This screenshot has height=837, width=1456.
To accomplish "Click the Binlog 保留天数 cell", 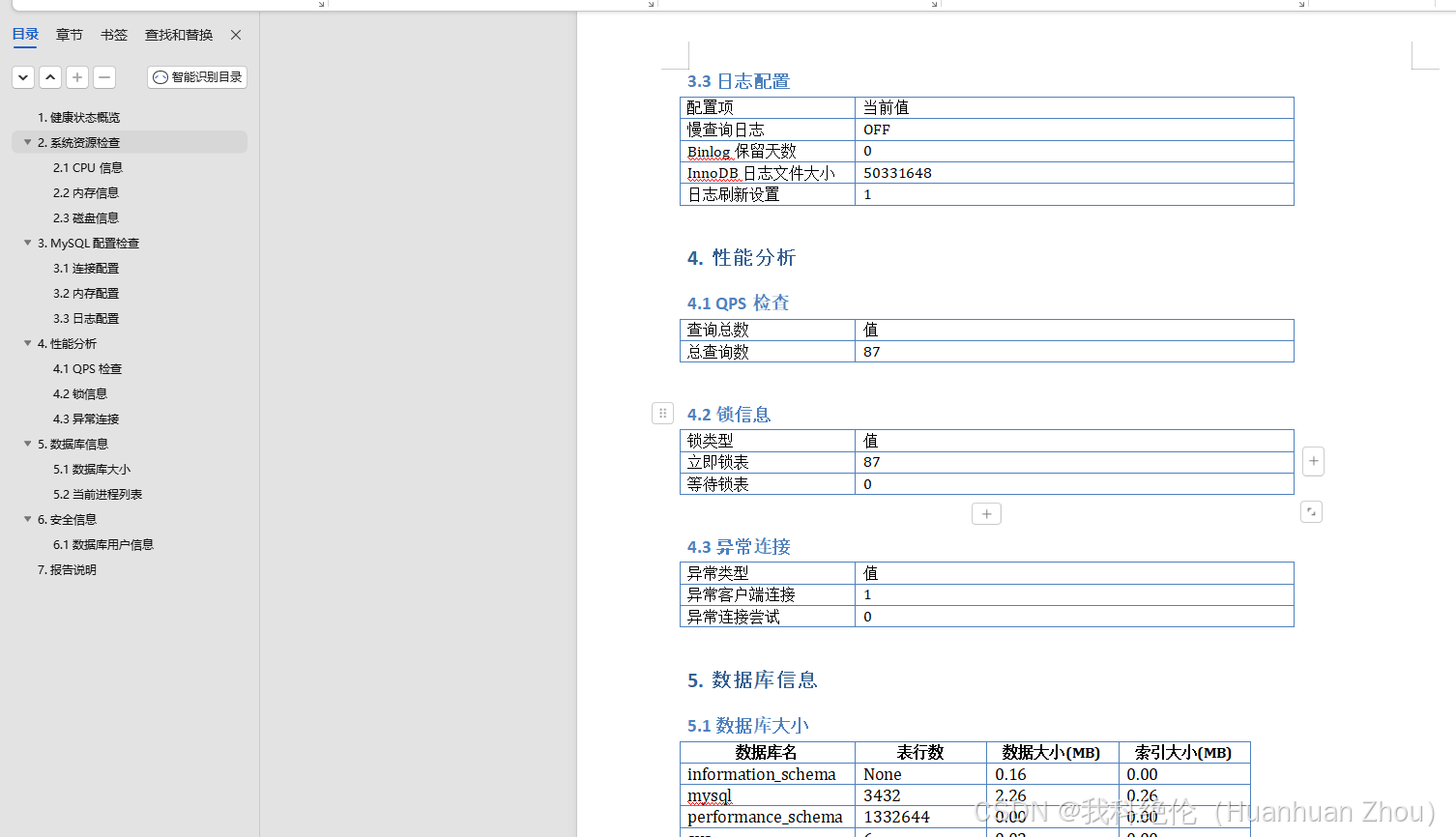I will tap(768, 151).
